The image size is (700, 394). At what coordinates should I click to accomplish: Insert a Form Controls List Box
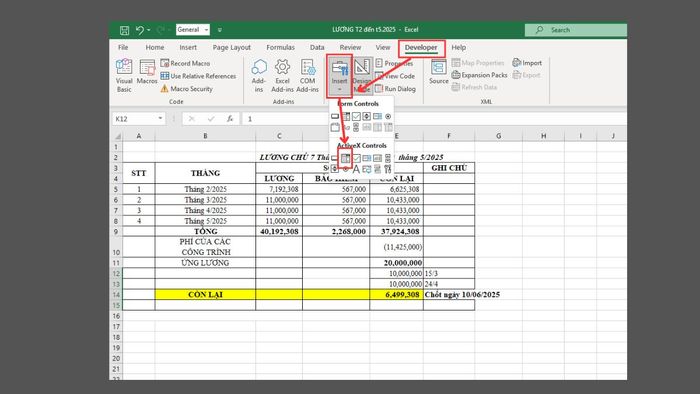tap(377, 116)
